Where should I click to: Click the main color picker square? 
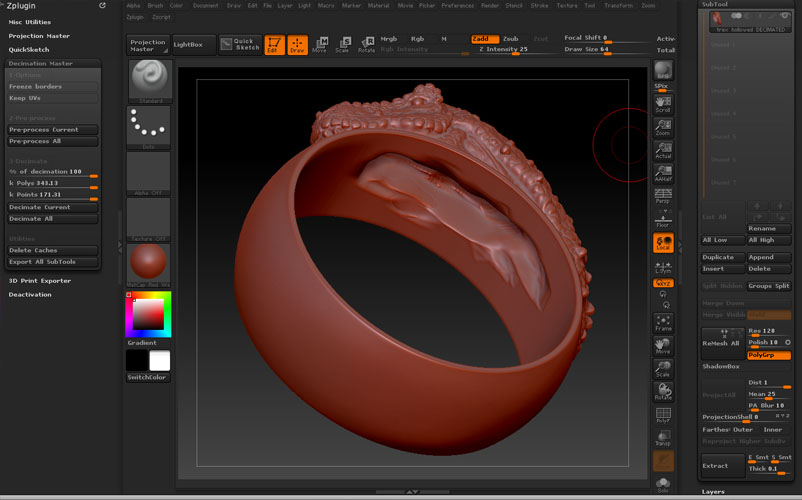click(148, 314)
